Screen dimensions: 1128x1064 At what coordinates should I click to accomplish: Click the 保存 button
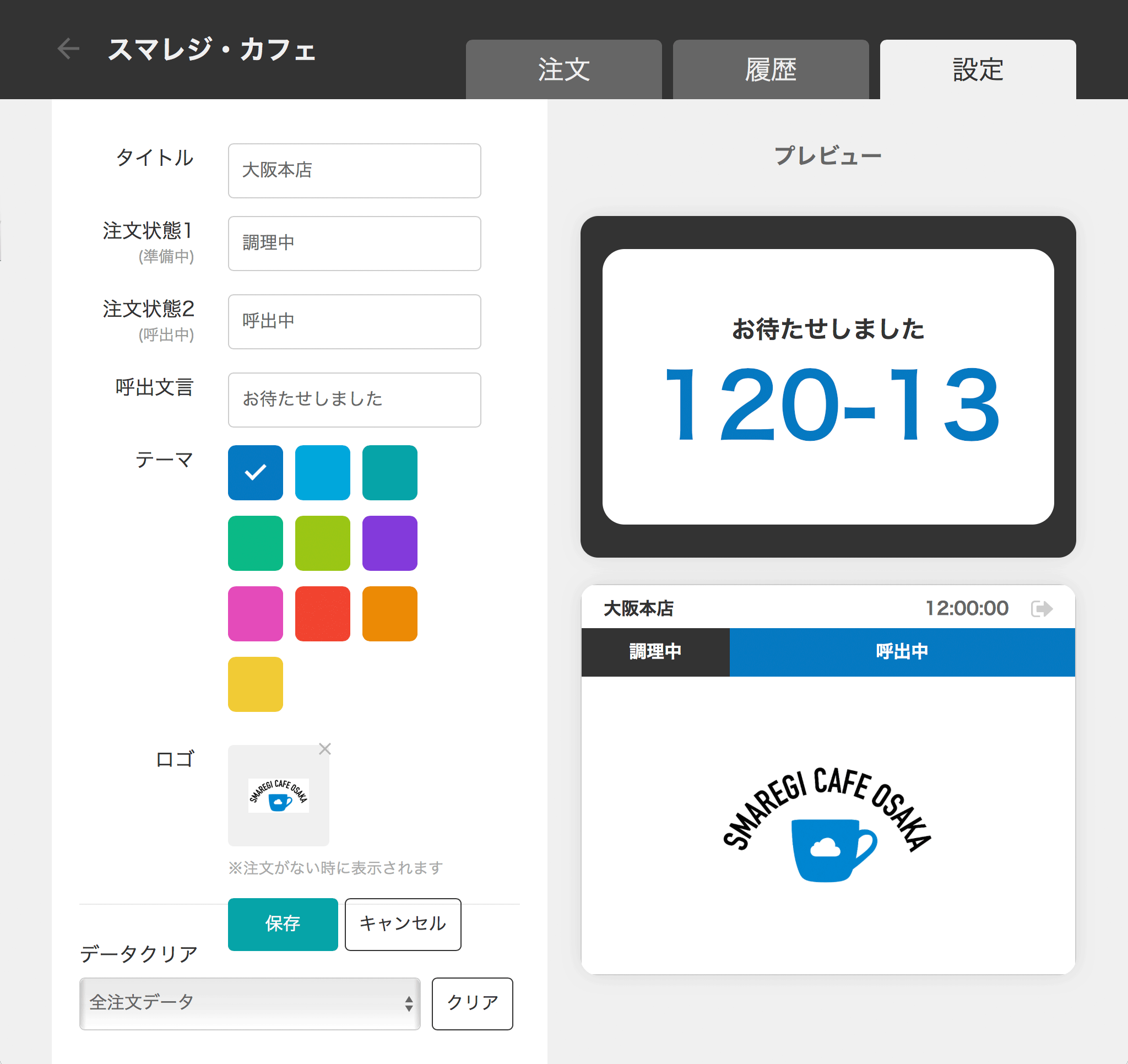(x=283, y=925)
